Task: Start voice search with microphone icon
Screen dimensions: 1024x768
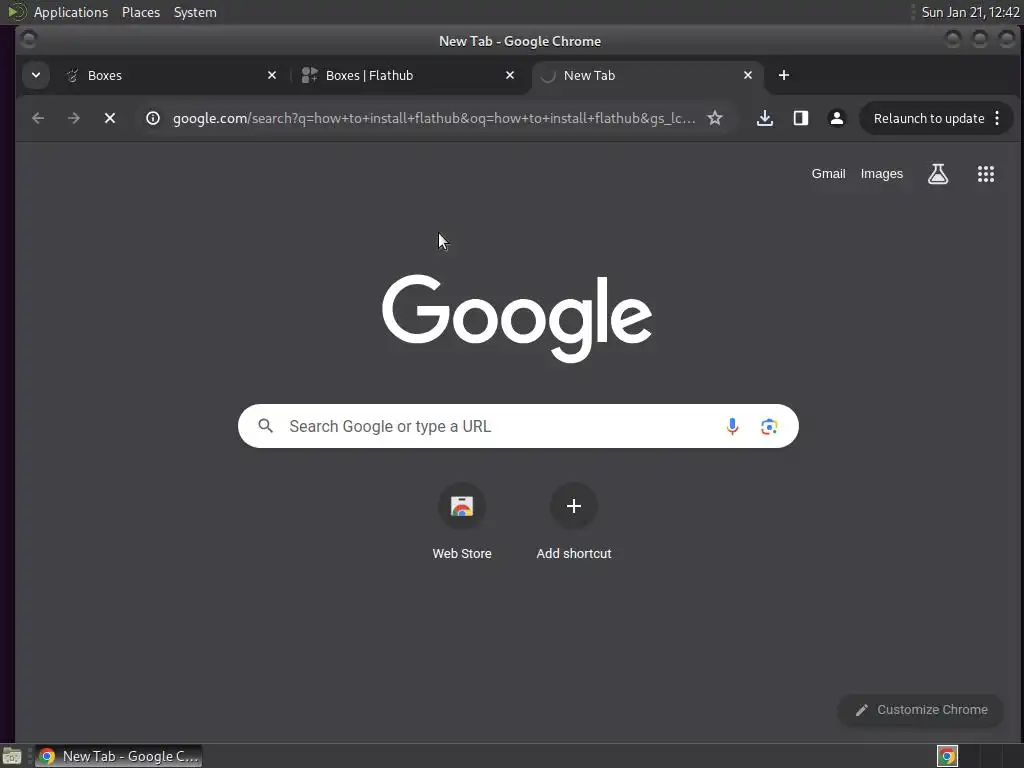Action: point(732,426)
